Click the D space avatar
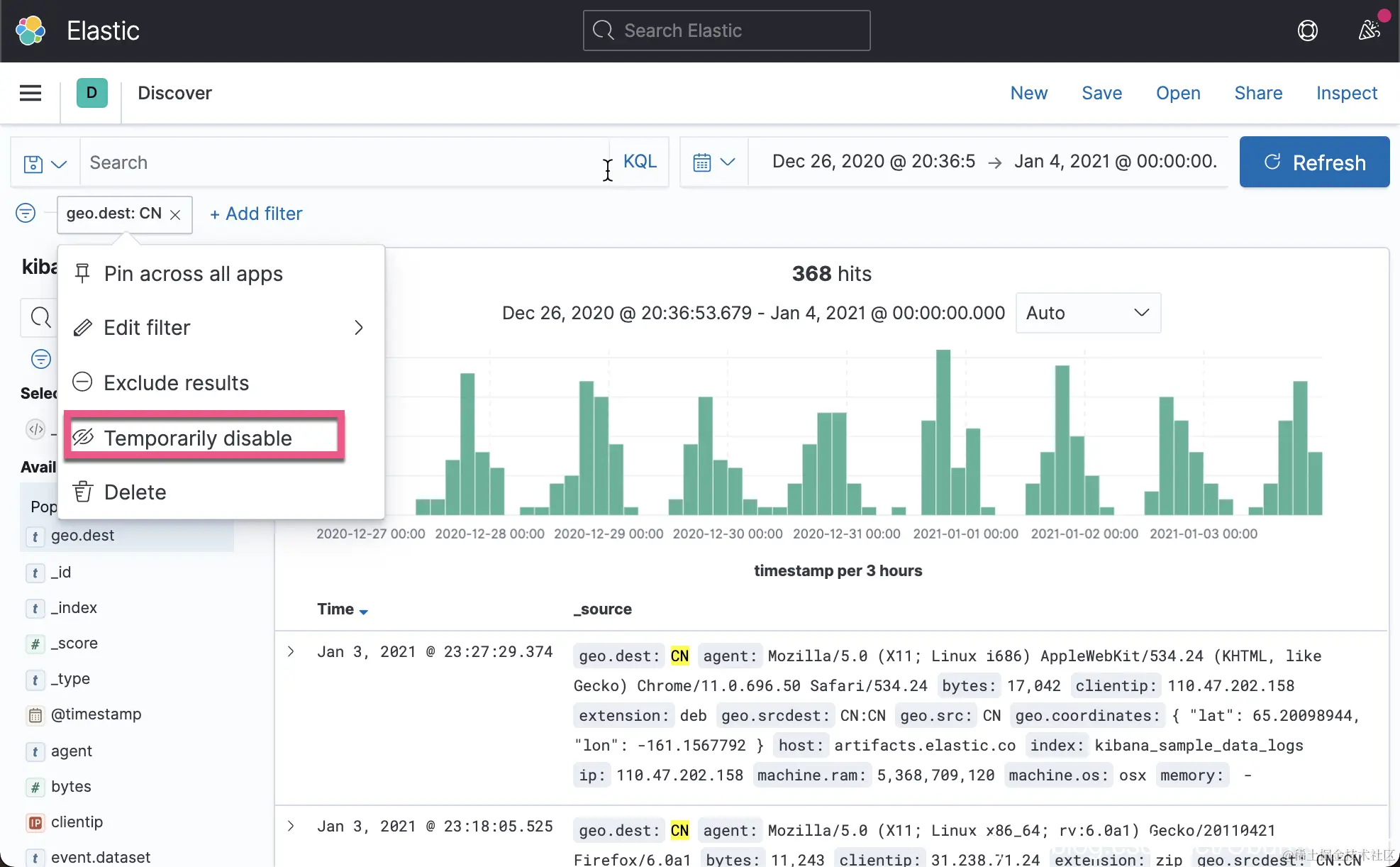The width and height of the screenshot is (1400, 867). 91,93
